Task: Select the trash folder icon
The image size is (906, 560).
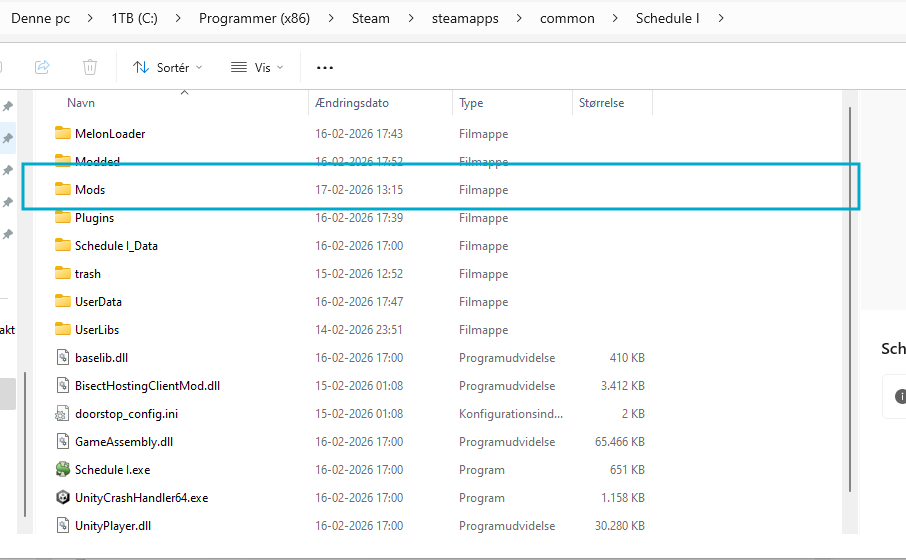Action: 63,273
